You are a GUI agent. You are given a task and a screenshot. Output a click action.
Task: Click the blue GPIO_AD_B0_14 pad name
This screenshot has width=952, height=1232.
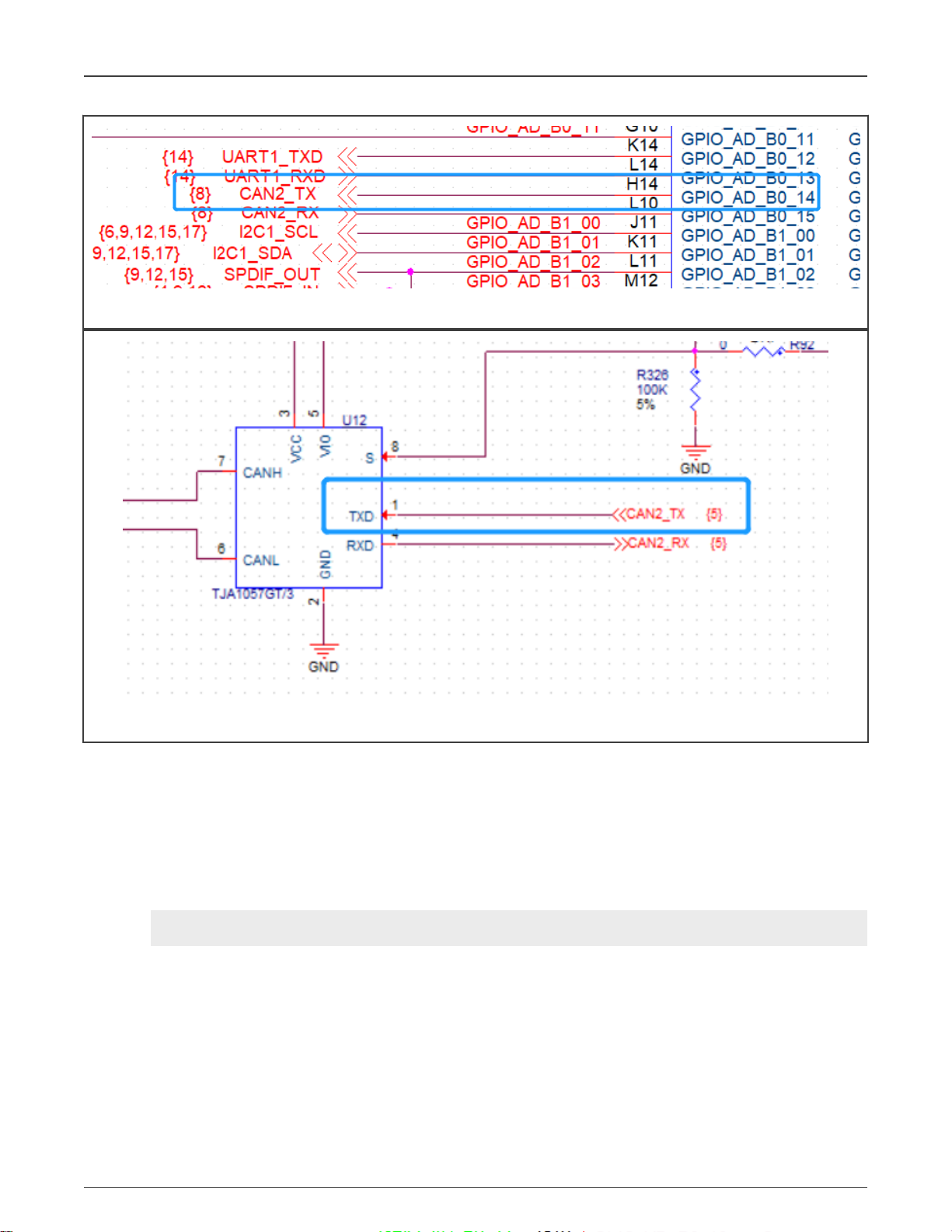(748, 197)
